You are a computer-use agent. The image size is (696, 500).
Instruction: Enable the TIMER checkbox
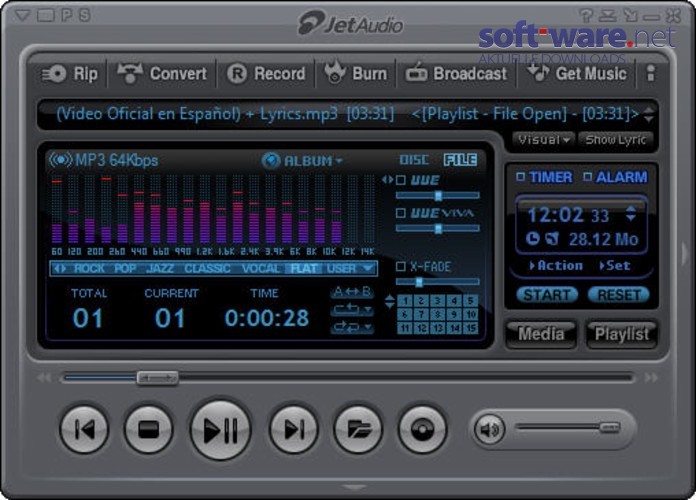coord(521,177)
